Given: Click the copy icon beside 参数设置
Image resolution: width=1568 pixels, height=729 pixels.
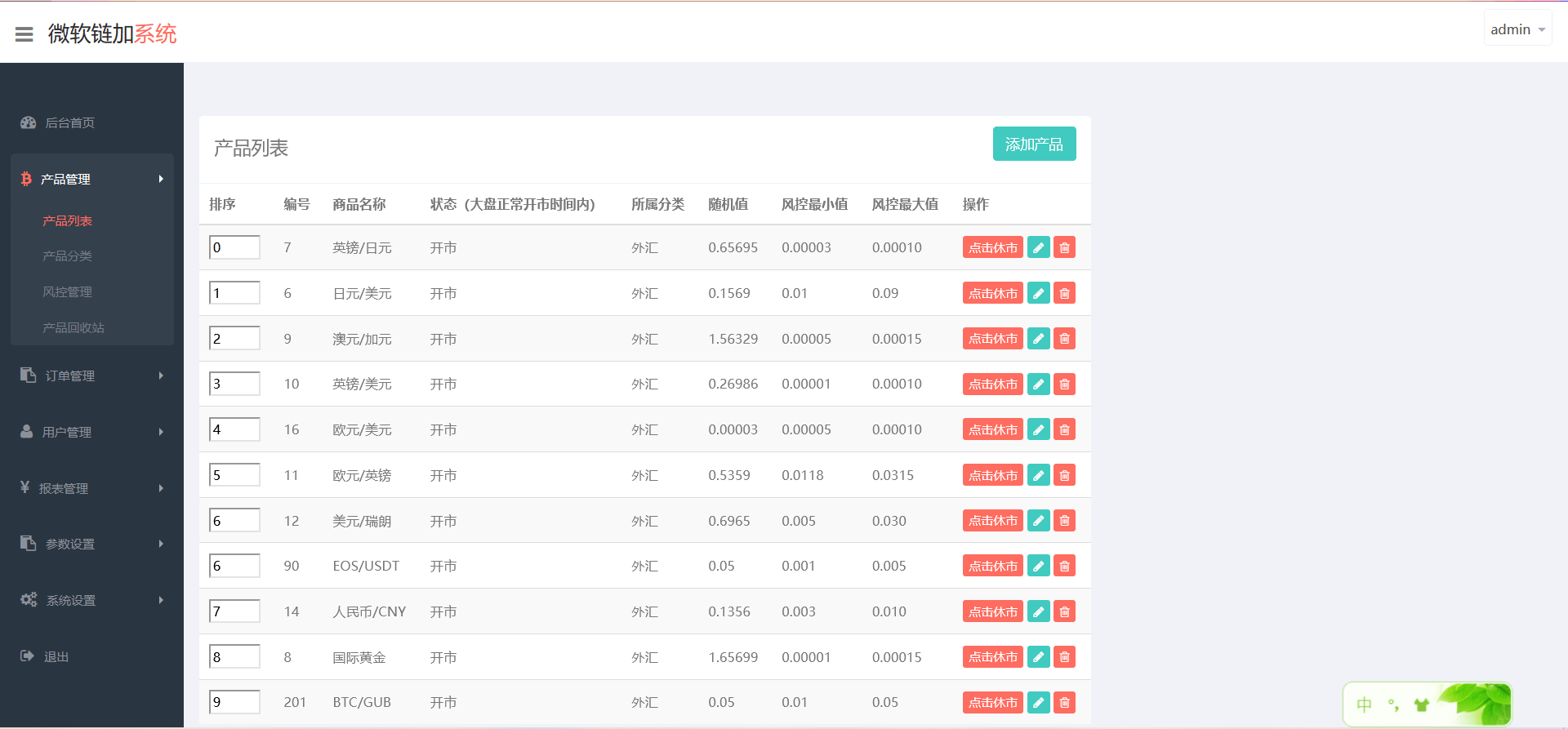Looking at the screenshot, I should pos(28,543).
